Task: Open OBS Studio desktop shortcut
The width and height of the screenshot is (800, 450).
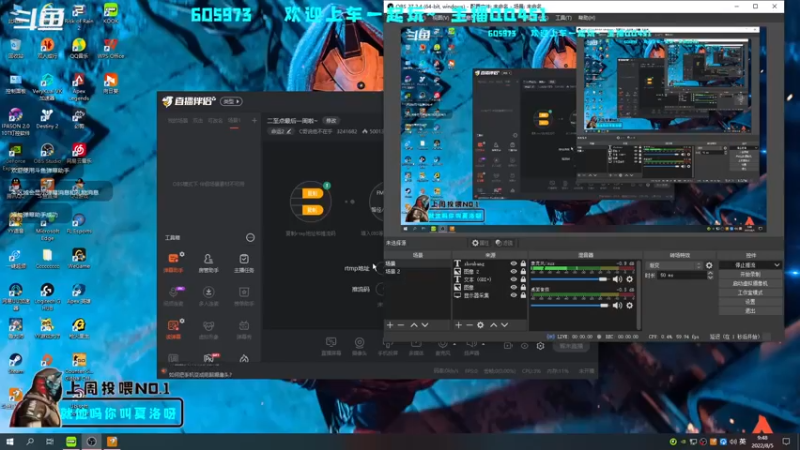Action: [x=47, y=154]
